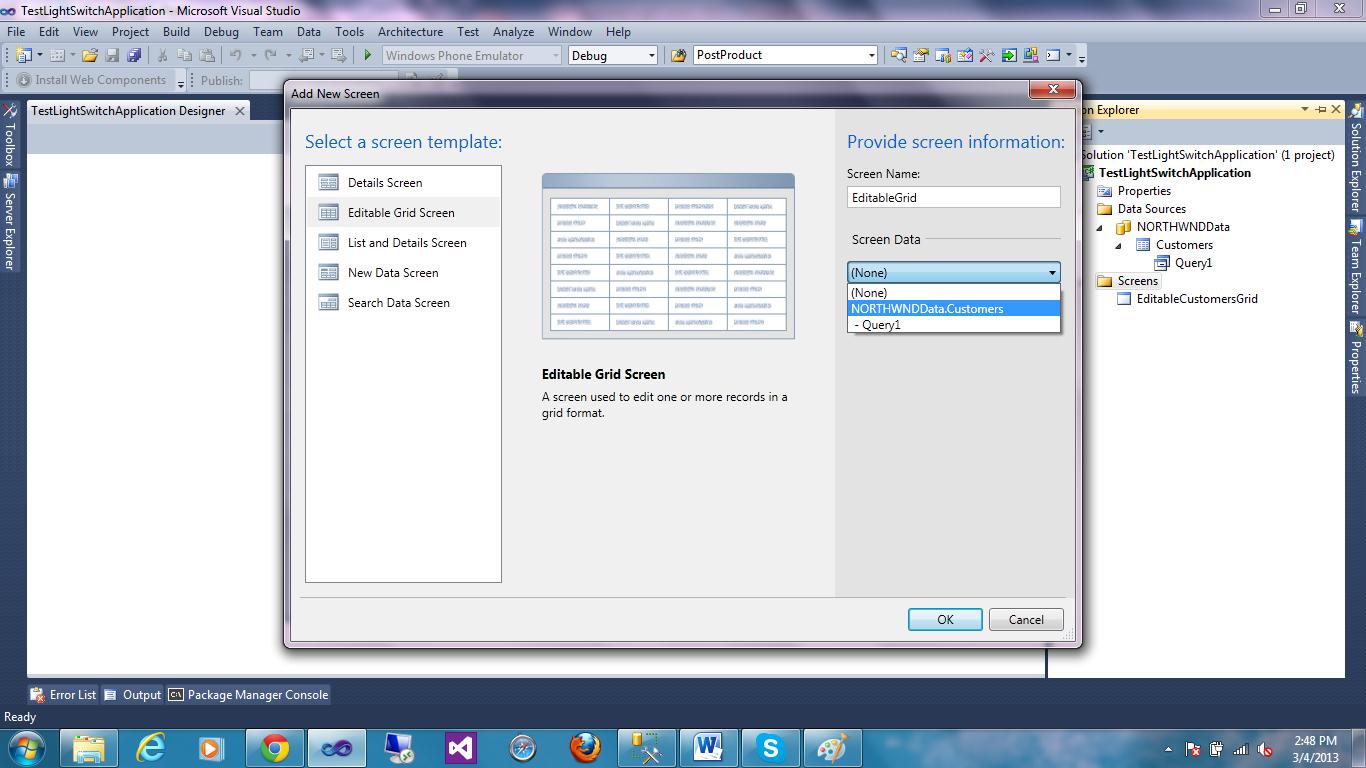Click the New Project toolbar icon
Screen dimensions: 1366x768
[x=24, y=55]
